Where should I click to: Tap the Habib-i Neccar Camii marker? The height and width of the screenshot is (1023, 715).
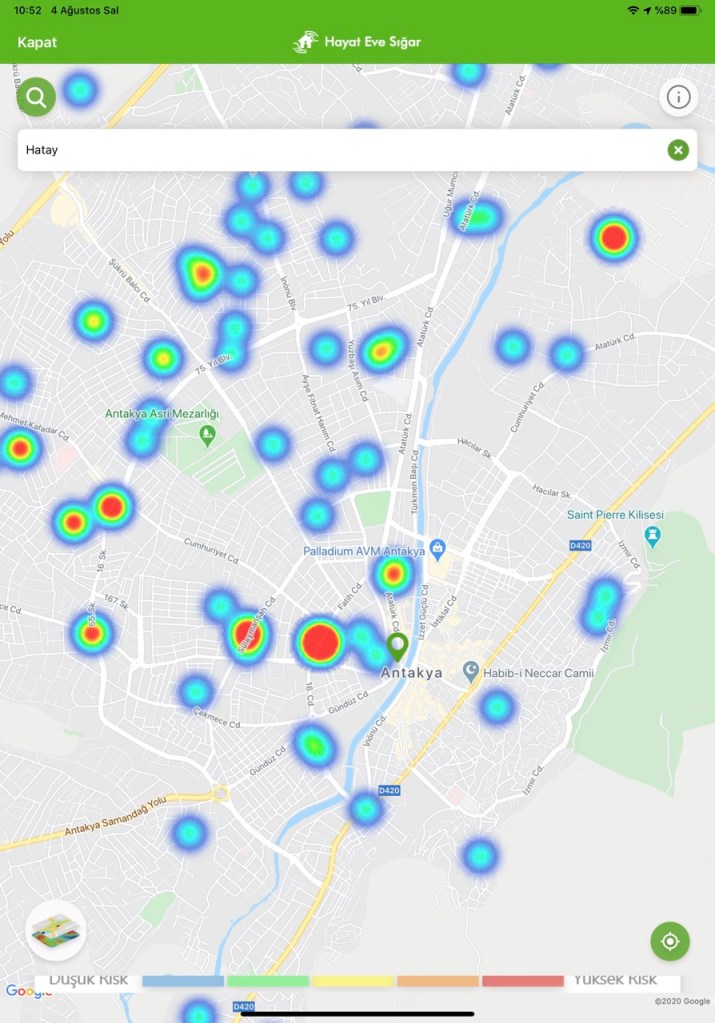coord(471,672)
